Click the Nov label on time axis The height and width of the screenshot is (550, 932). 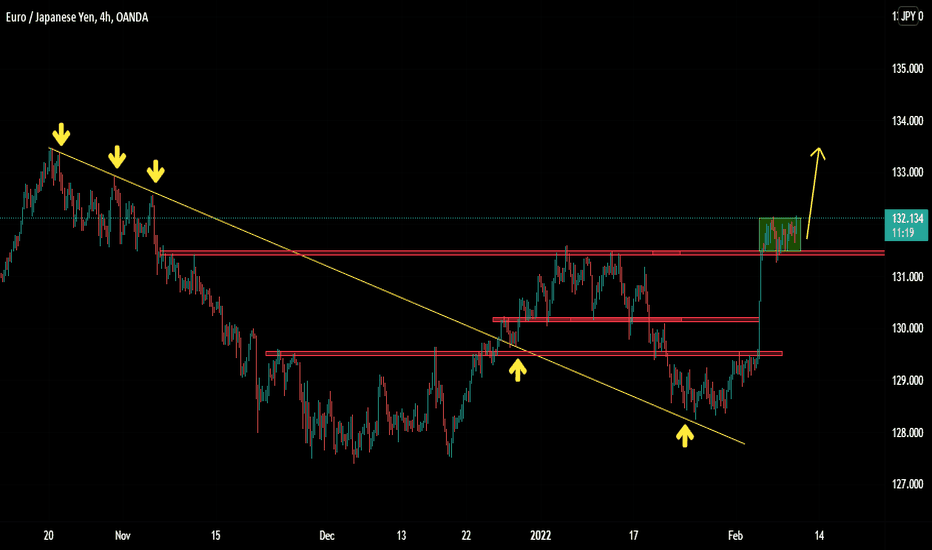122,536
